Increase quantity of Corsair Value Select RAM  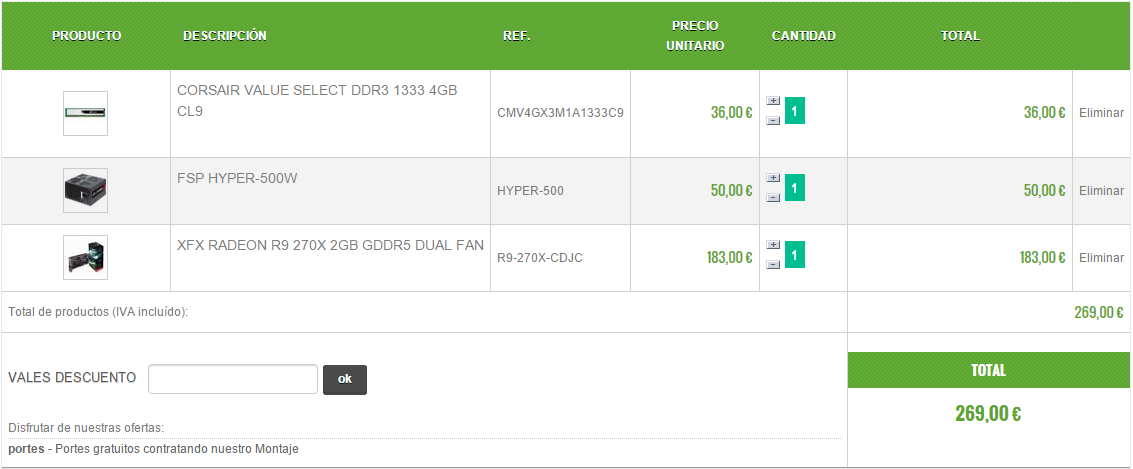tap(773, 100)
